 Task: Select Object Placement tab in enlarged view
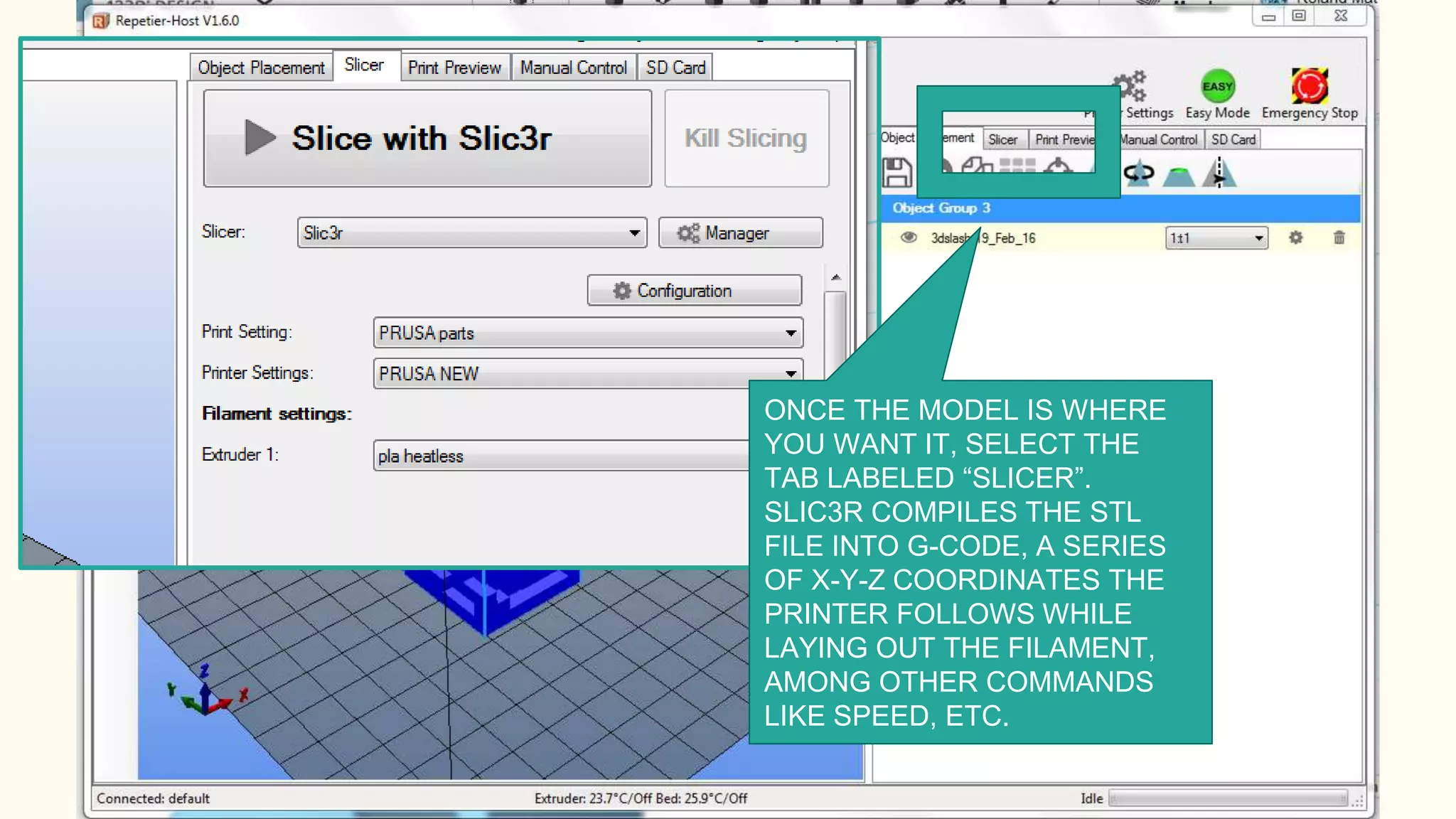261,68
